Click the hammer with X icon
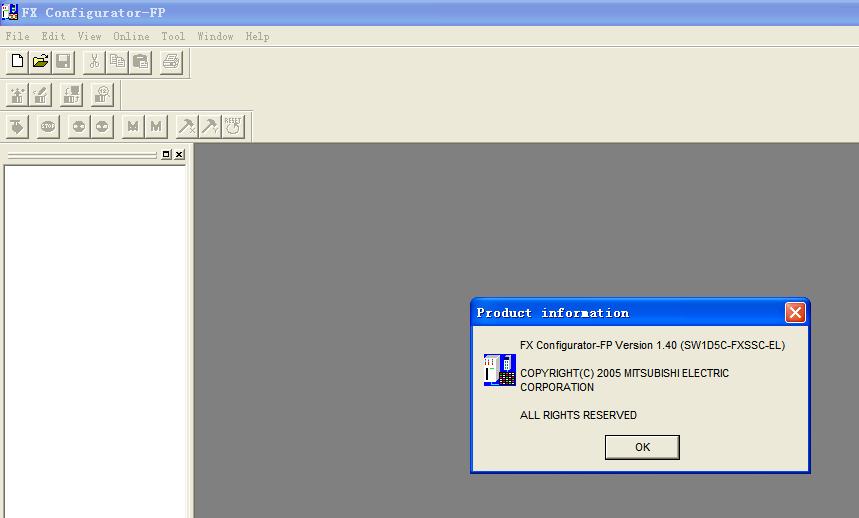The width and height of the screenshot is (859, 518). pos(187,127)
